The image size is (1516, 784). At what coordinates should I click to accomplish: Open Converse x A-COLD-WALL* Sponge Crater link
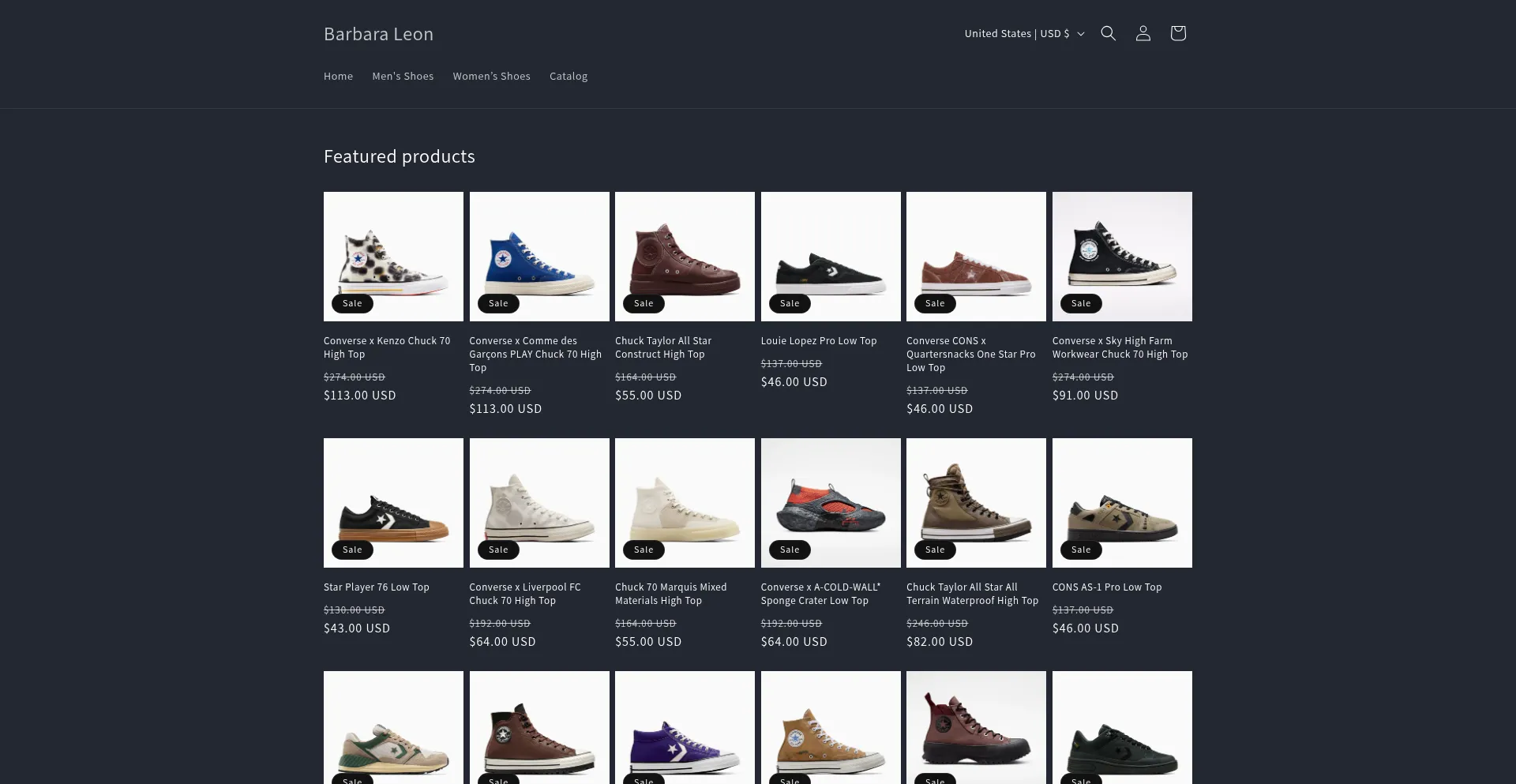[x=820, y=594]
